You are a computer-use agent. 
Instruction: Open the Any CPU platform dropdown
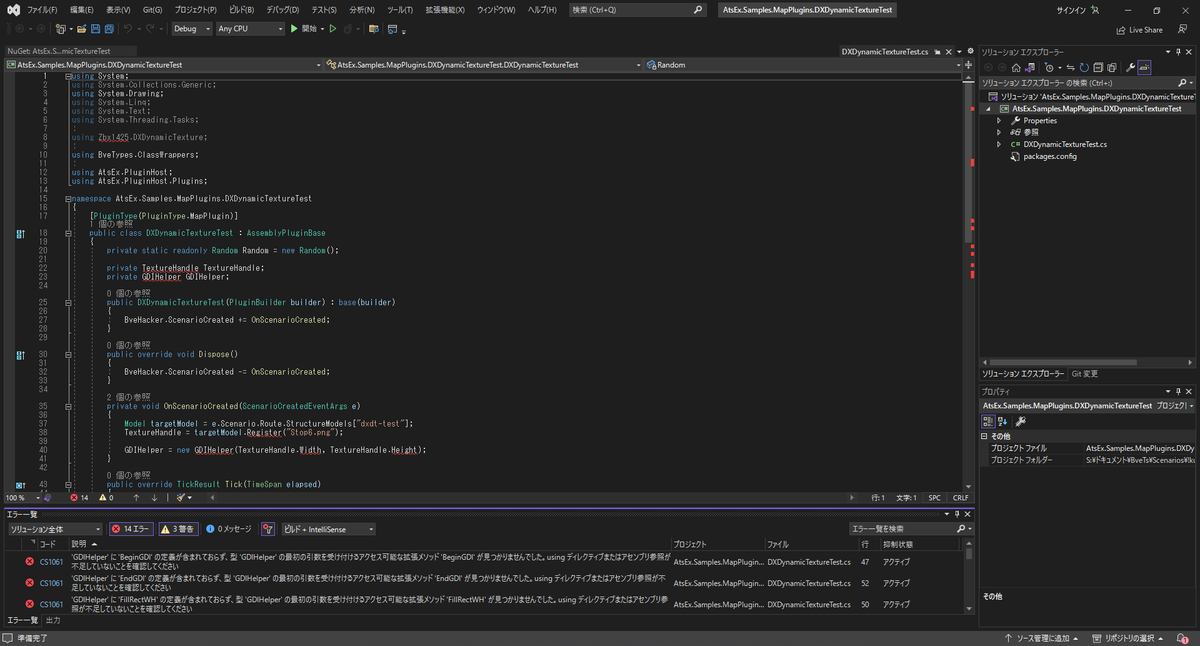coord(250,29)
